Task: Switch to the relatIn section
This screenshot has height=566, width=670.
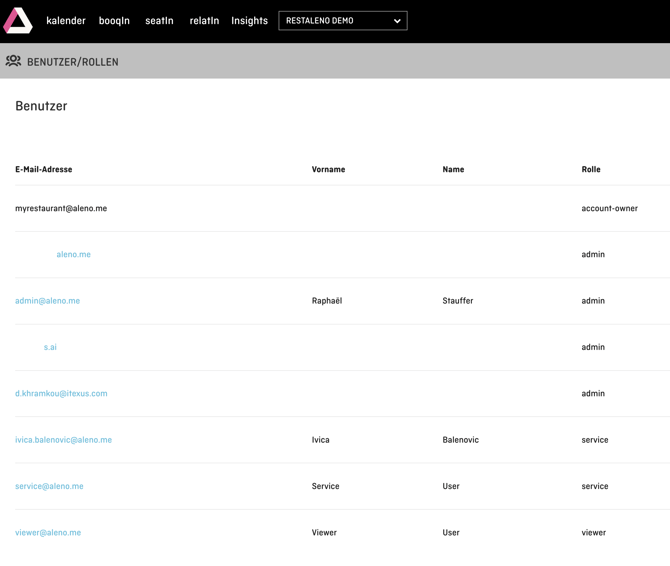Action: (204, 21)
